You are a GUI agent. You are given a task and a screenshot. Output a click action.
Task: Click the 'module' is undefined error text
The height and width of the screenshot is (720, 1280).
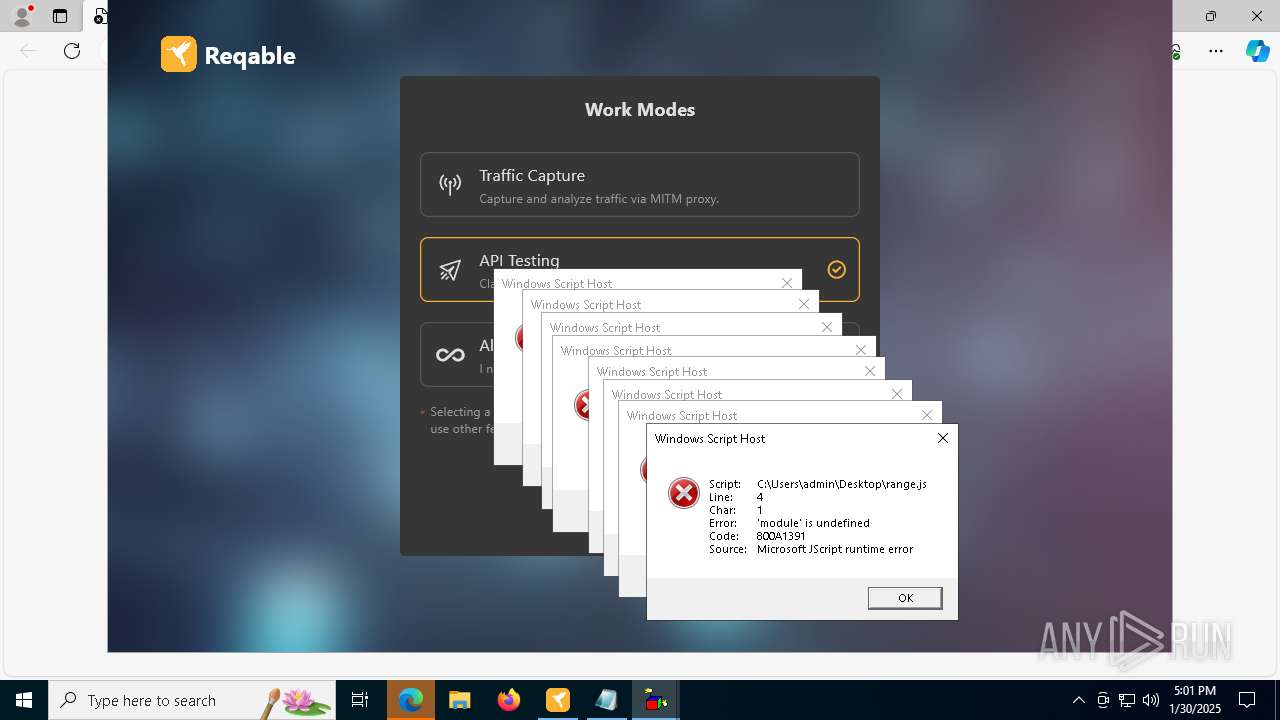(813, 523)
